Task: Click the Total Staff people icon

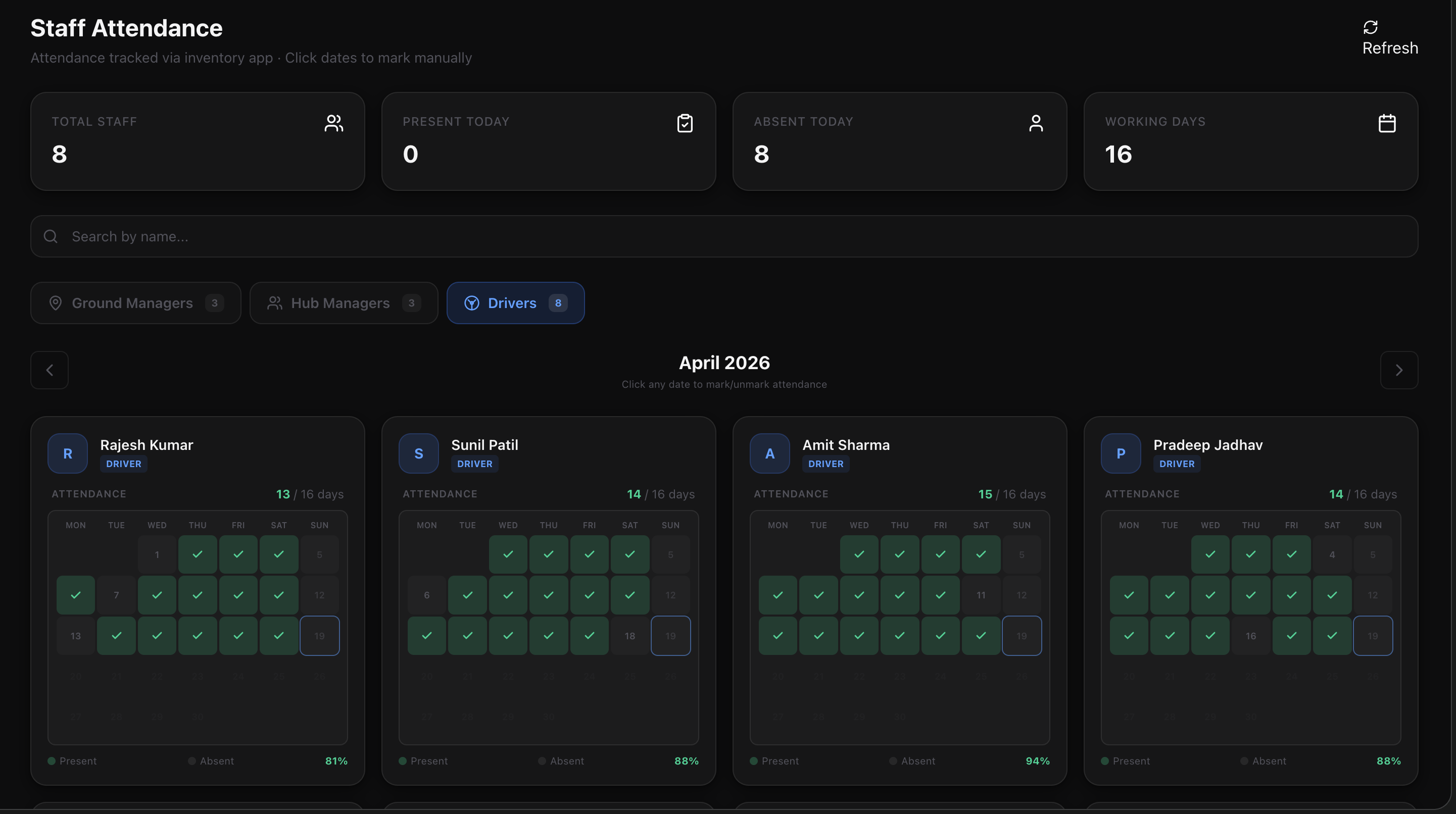Action: 333,123
